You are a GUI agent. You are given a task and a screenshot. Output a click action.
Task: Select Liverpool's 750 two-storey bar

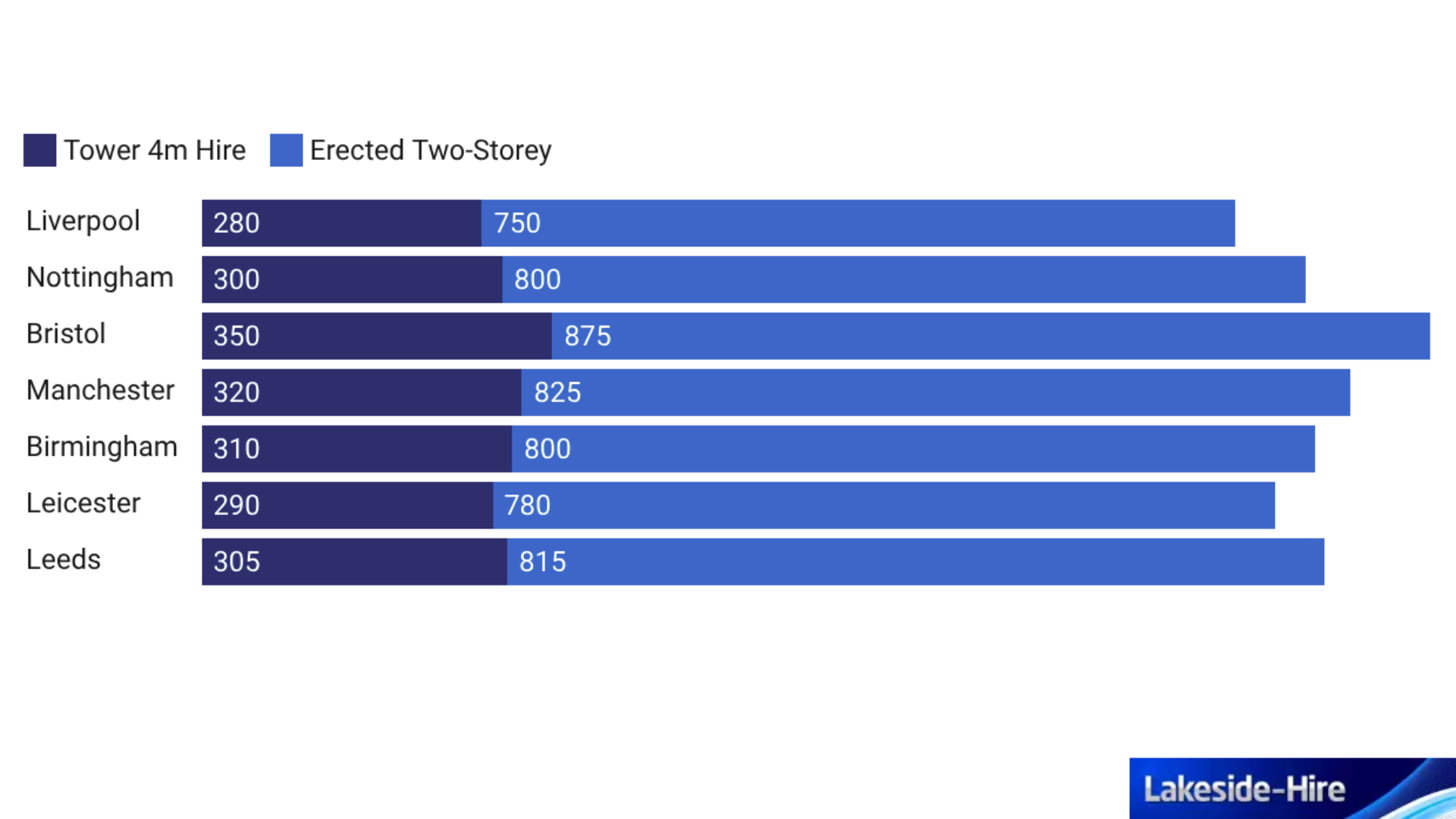(858, 223)
